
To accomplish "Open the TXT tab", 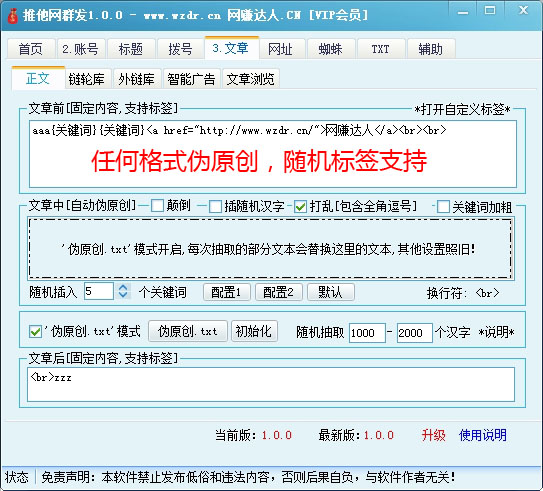I will tap(381, 49).
